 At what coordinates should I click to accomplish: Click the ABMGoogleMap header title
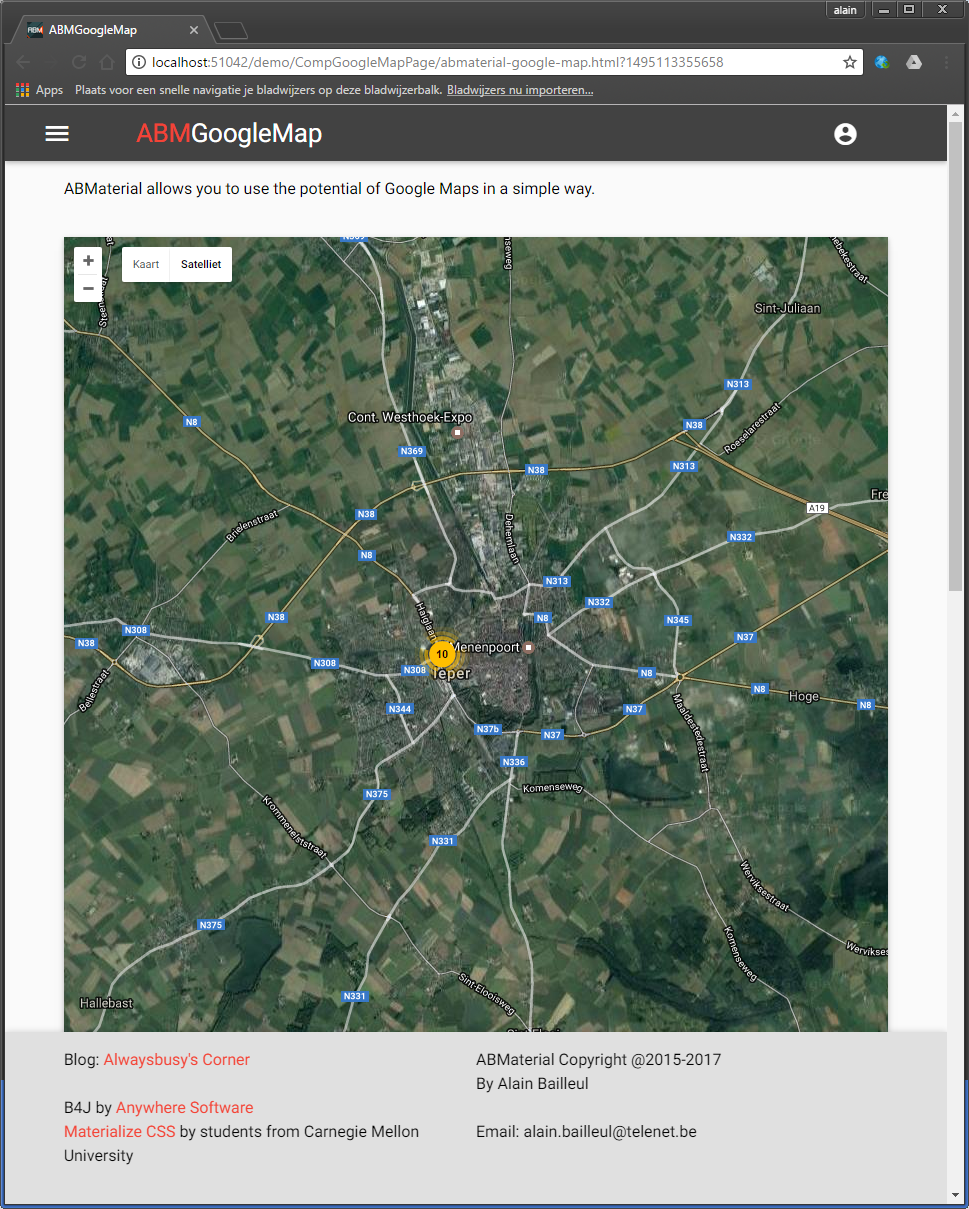tap(229, 134)
